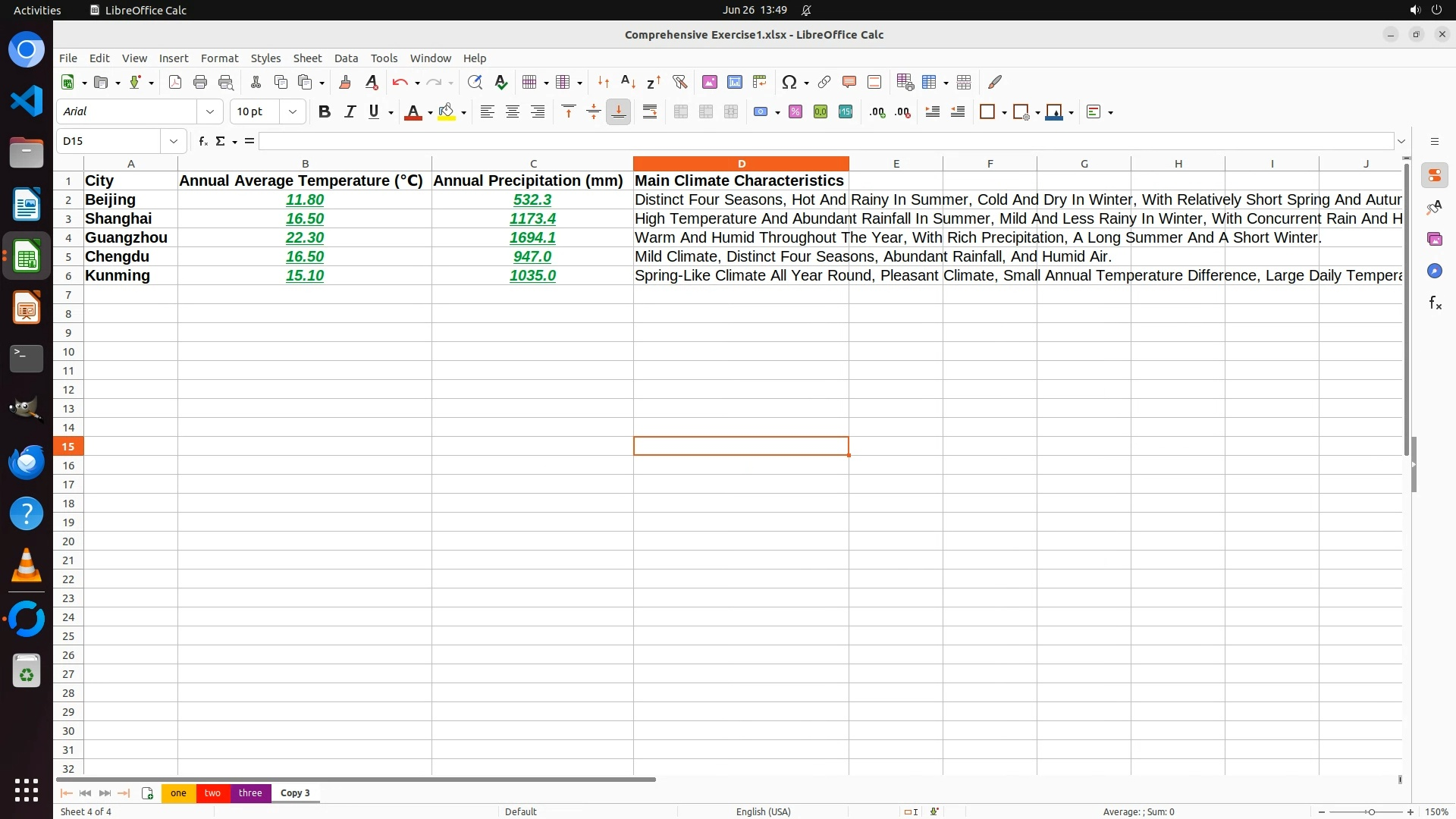The height and width of the screenshot is (819, 1456).
Task: Toggle Wrap Text button
Action: 650,111
